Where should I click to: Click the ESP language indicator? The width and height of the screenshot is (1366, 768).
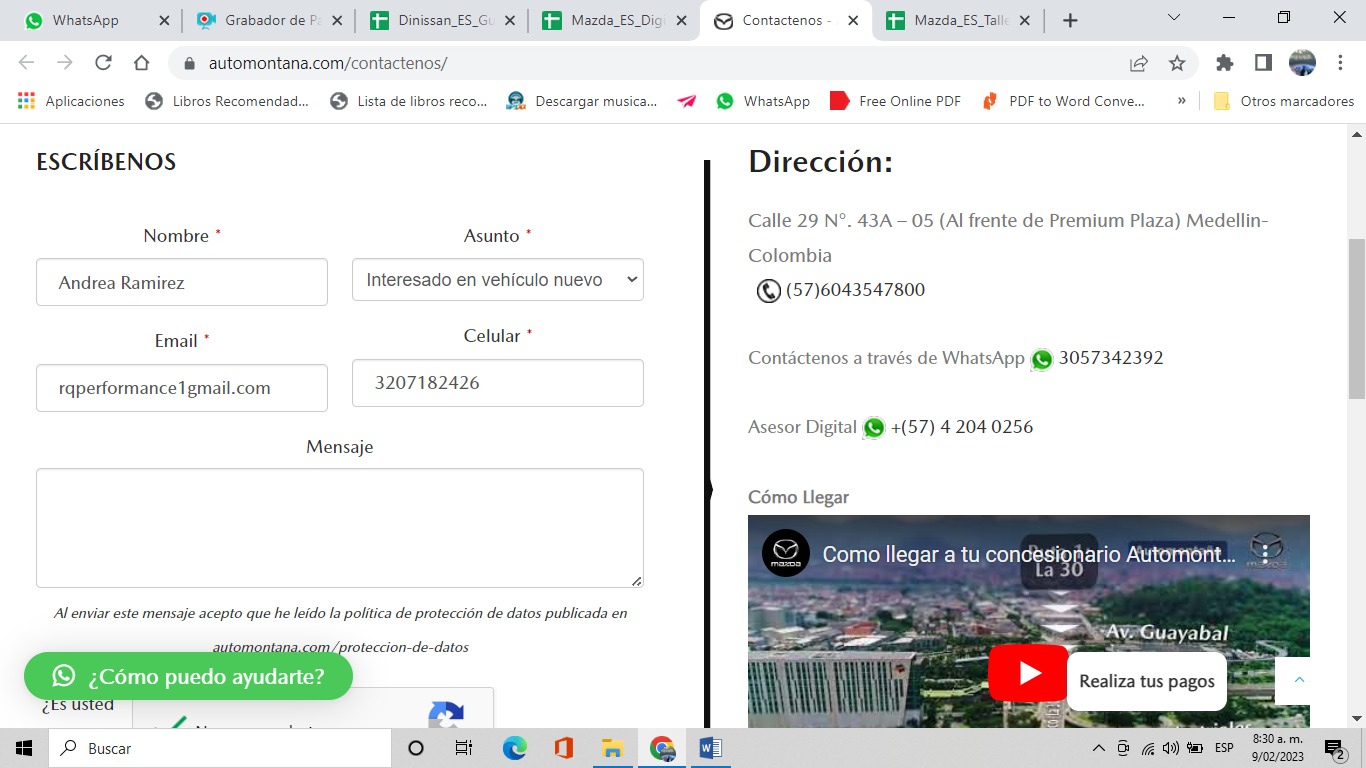(1224, 748)
